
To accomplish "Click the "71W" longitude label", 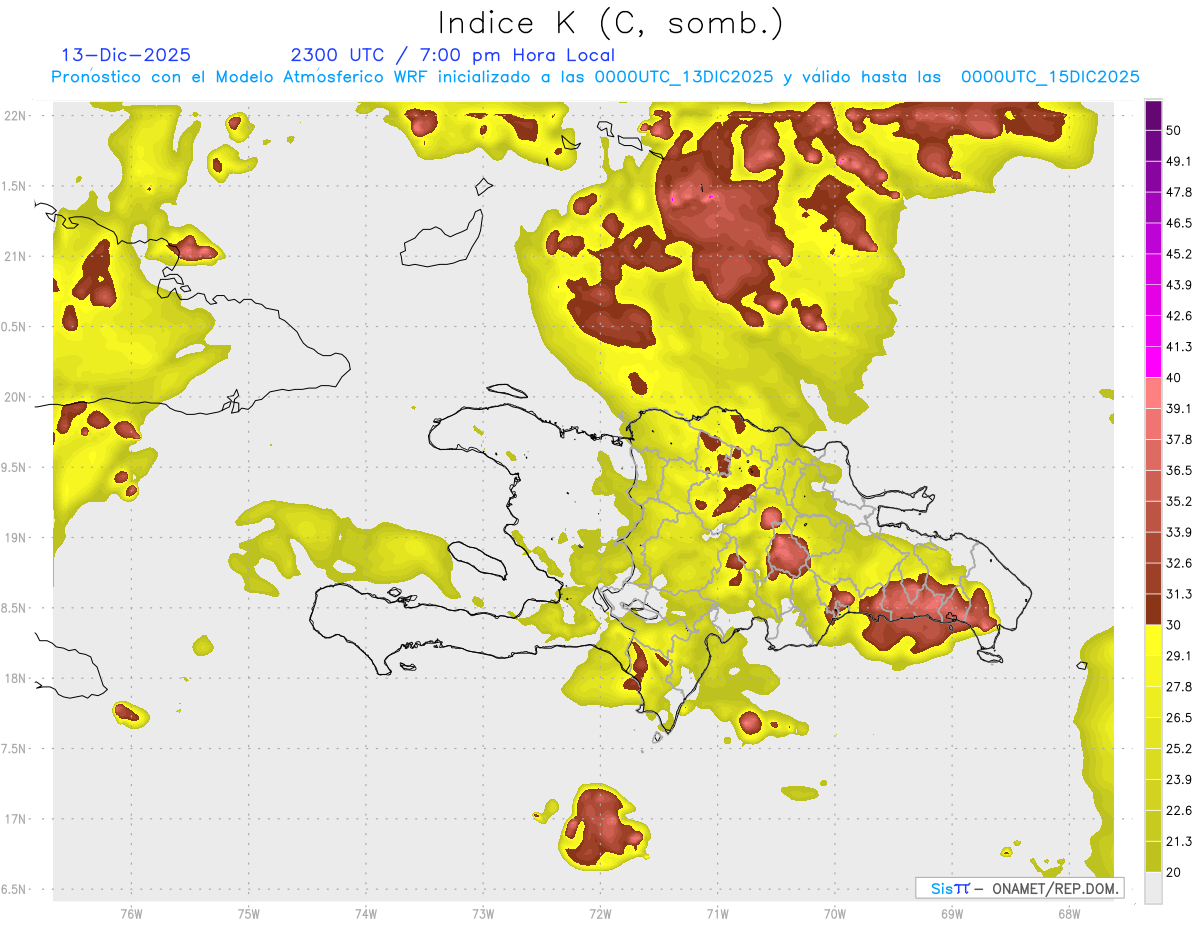I will [717, 913].
